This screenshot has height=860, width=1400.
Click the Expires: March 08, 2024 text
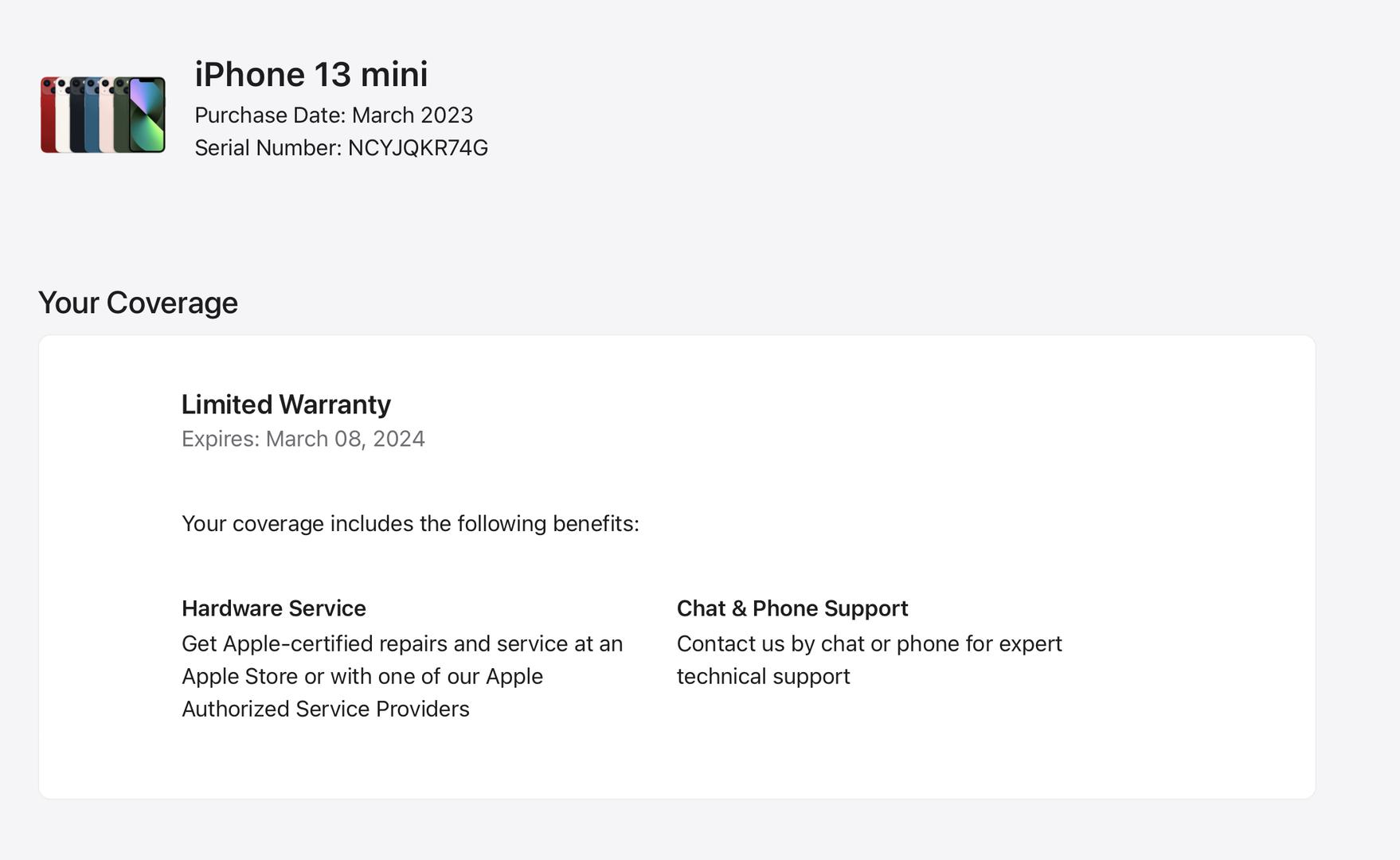point(303,439)
